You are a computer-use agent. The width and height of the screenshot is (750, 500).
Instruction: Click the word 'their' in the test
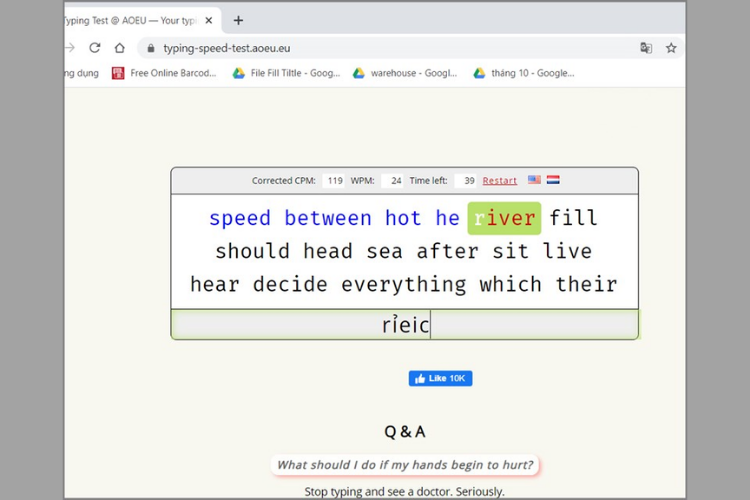587,285
